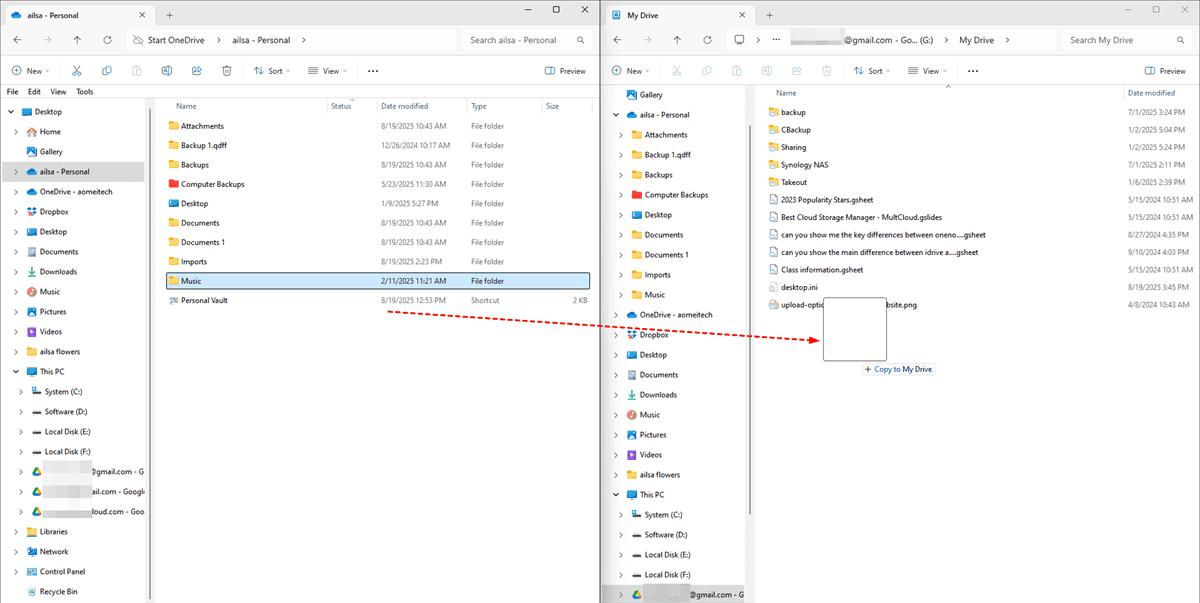Click the Delete trash icon in left toolbar
1200x603 pixels.
tap(227, 71)
